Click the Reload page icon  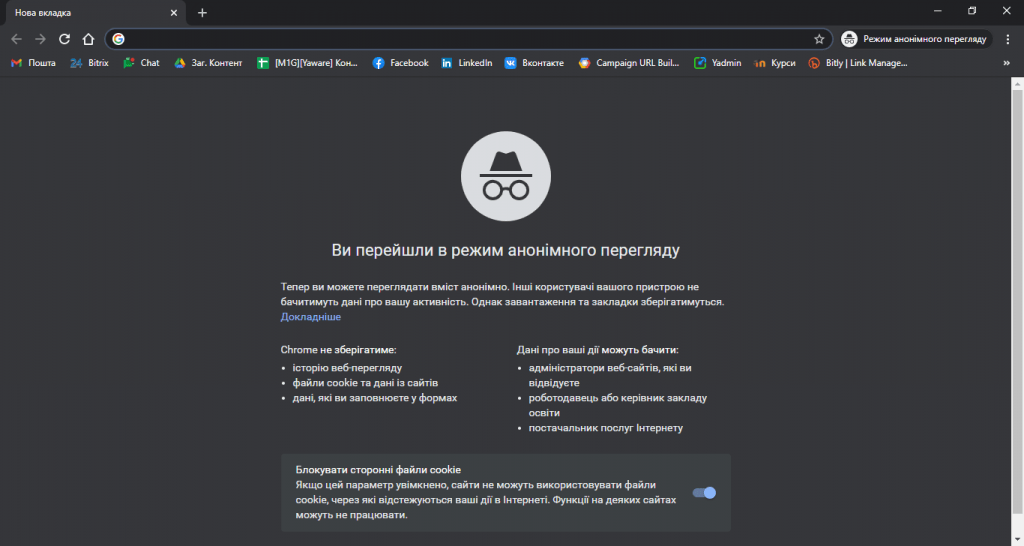coord(64,39)
